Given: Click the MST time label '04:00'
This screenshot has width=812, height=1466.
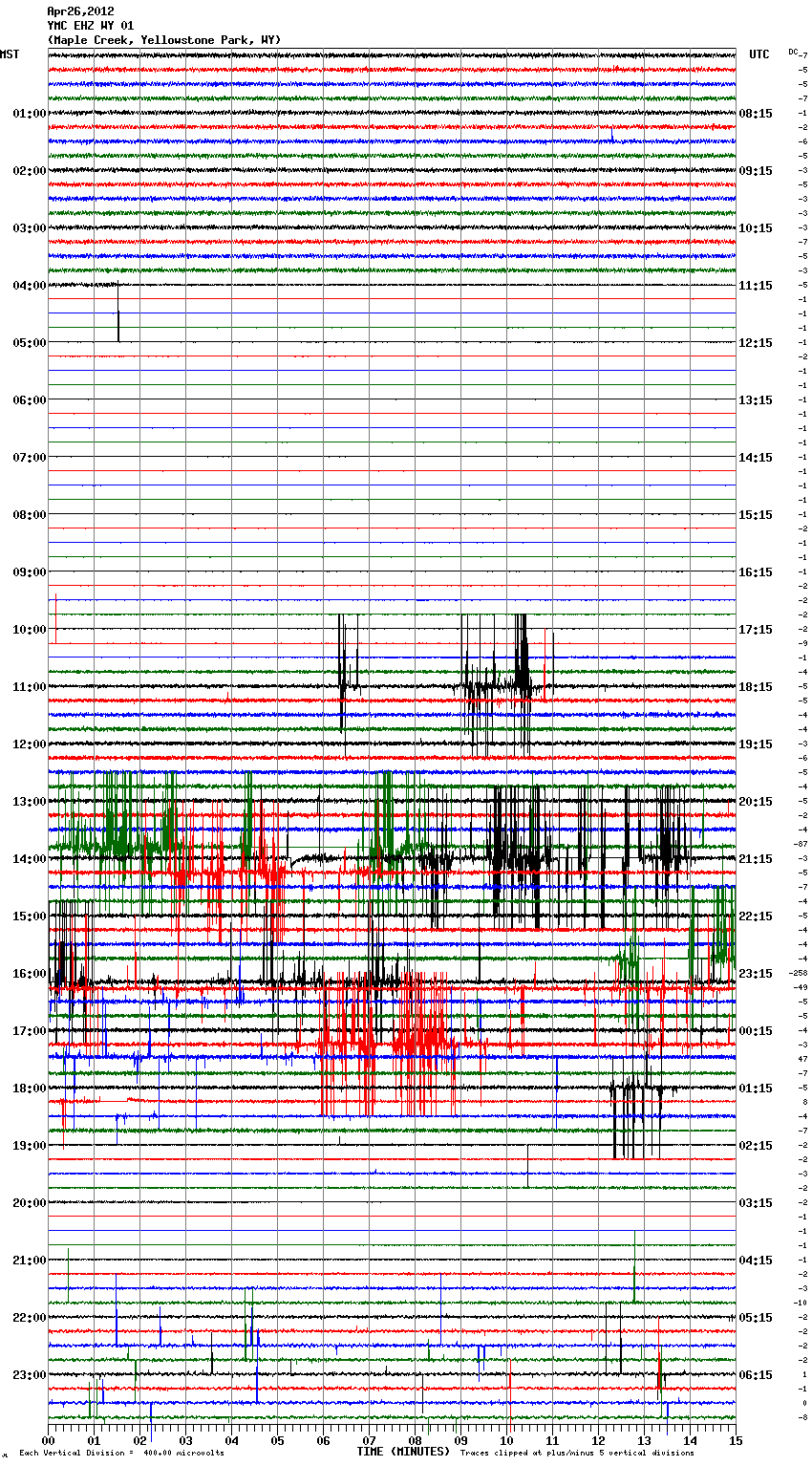Looking at the screenshot, I should coord(30,286).
